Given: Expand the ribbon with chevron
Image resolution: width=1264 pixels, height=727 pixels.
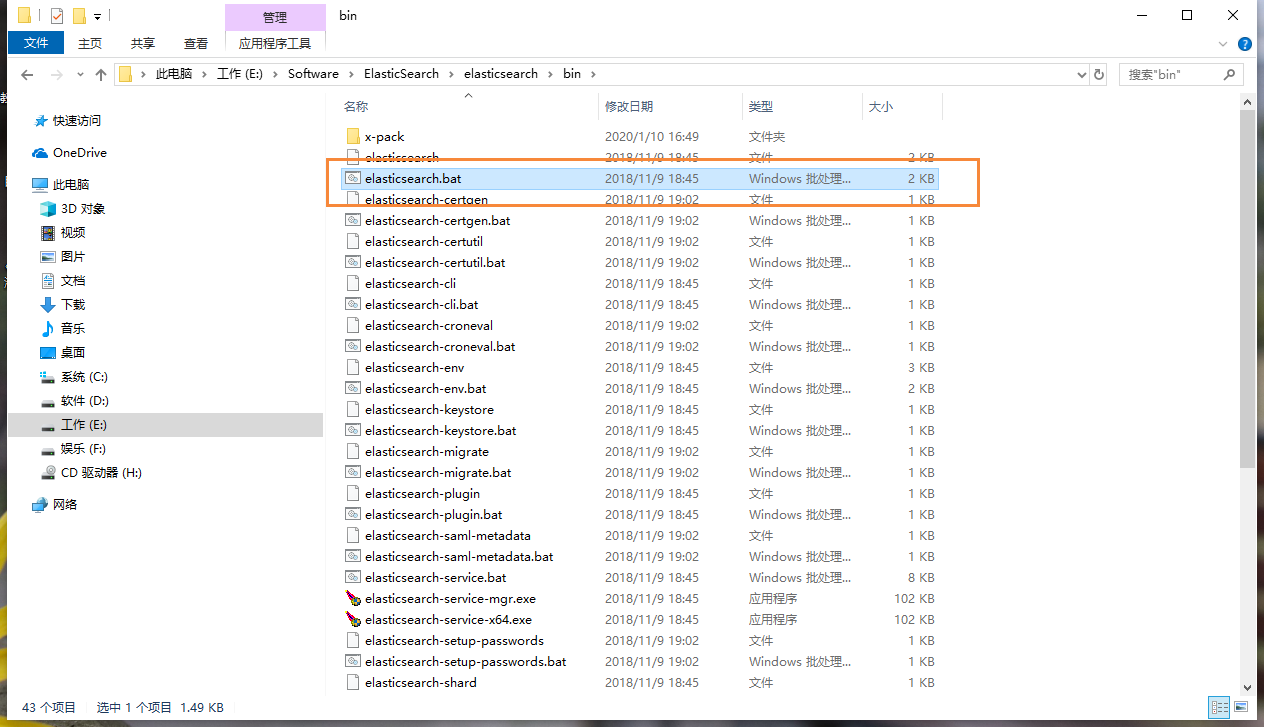Looking at the screenshot, I should point(1224,44).
